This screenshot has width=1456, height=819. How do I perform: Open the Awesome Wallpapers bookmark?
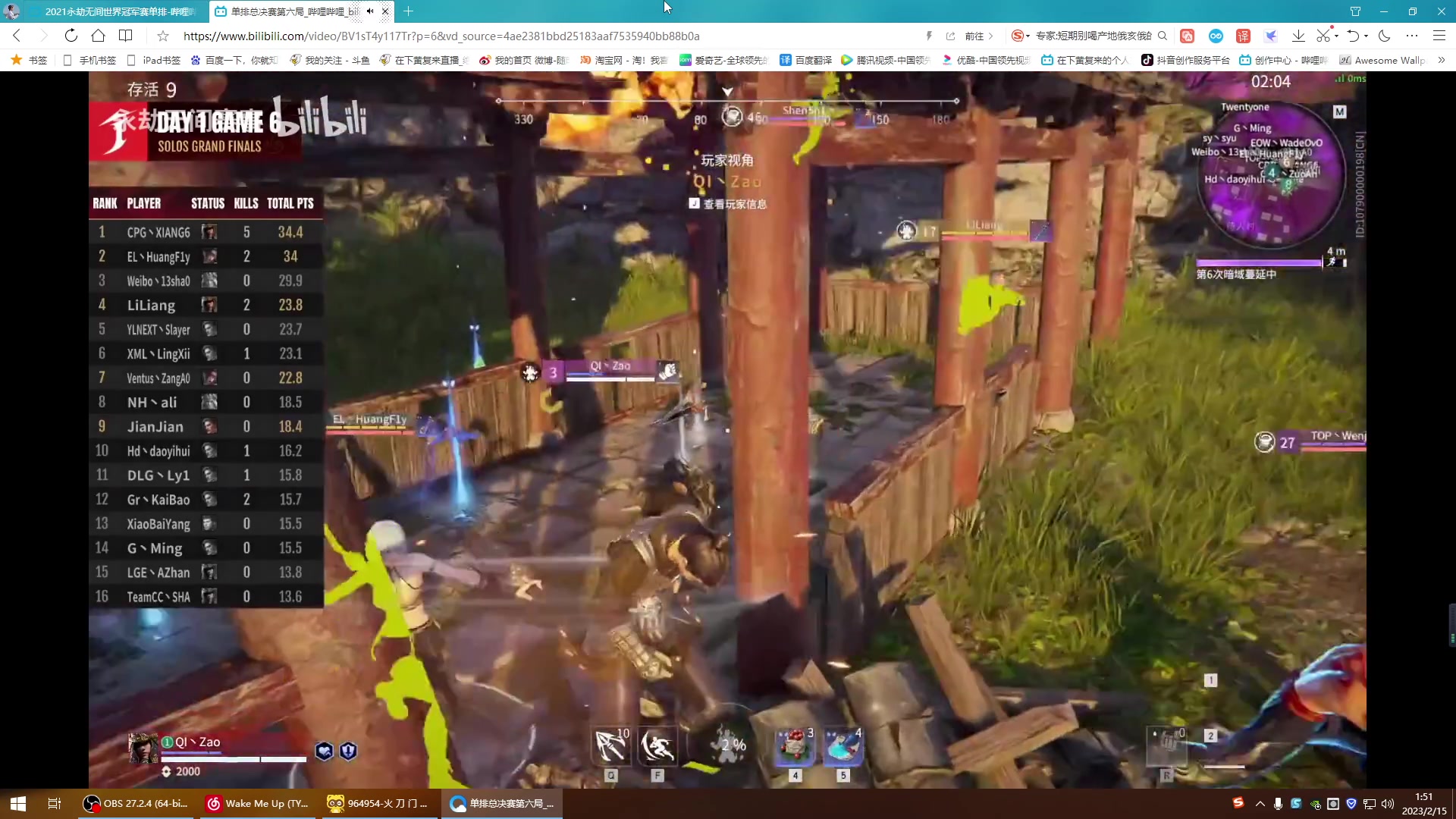click(x=1382, y=60)
